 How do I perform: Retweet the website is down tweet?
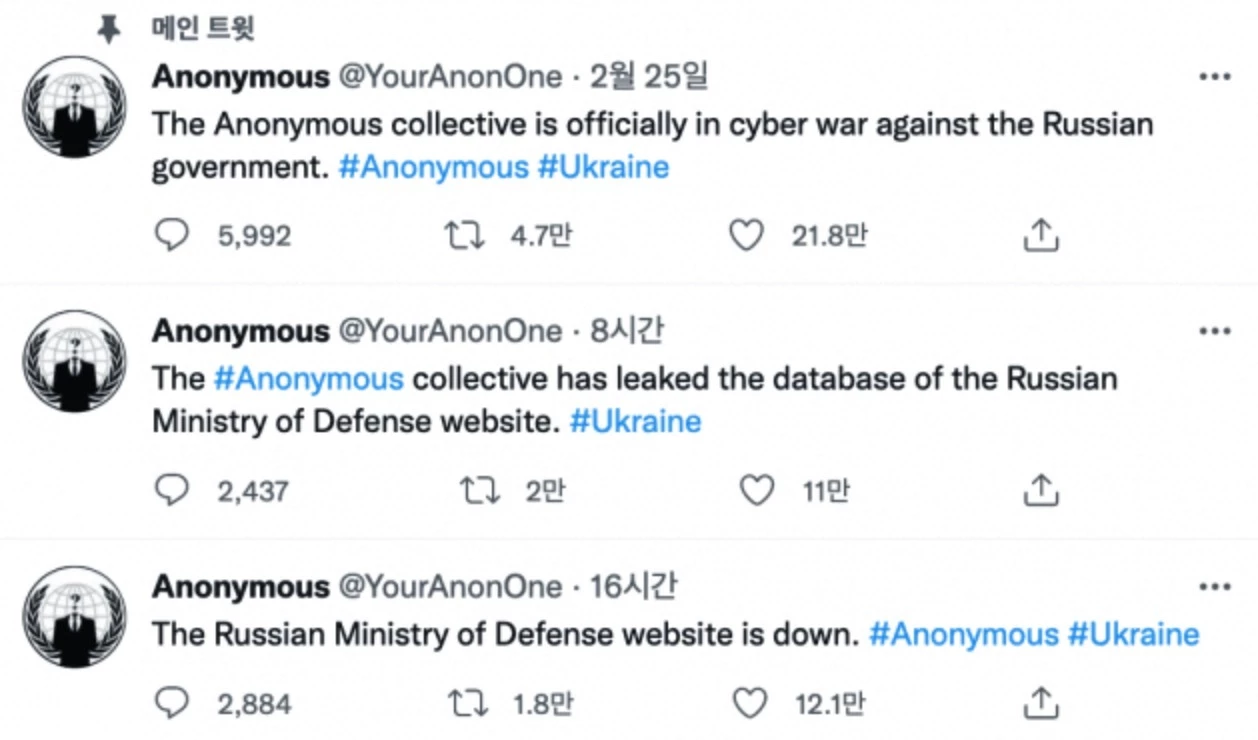pyautogui.click(x=467, y=703)
